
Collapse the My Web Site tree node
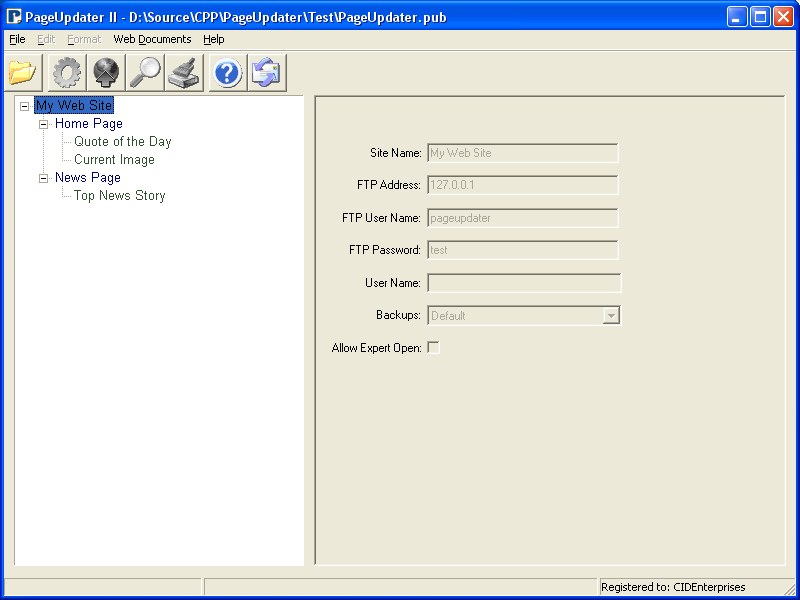24,106
